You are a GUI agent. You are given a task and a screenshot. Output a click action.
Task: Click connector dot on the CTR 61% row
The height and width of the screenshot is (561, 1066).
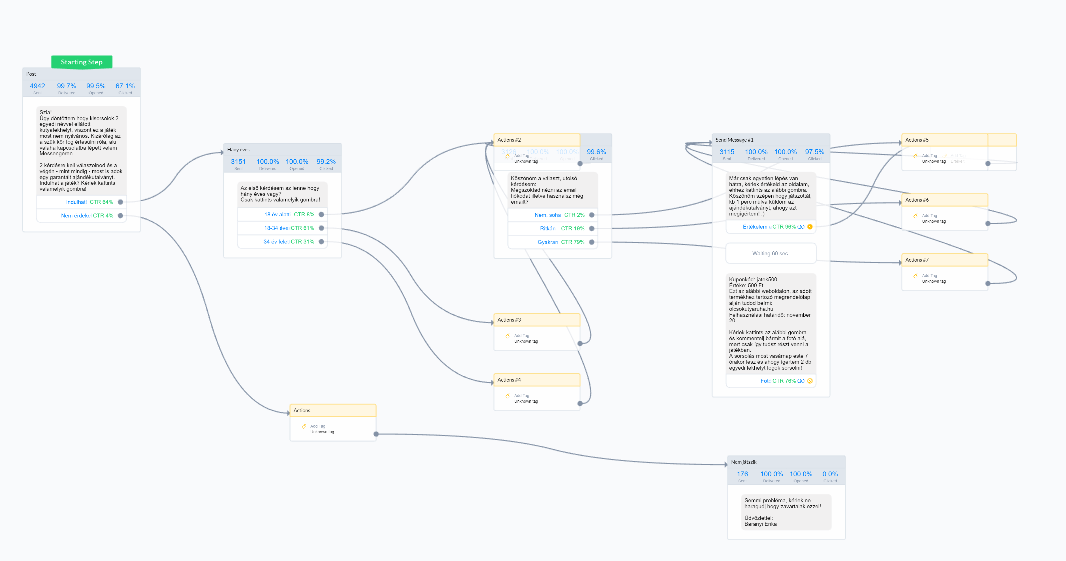322,228
